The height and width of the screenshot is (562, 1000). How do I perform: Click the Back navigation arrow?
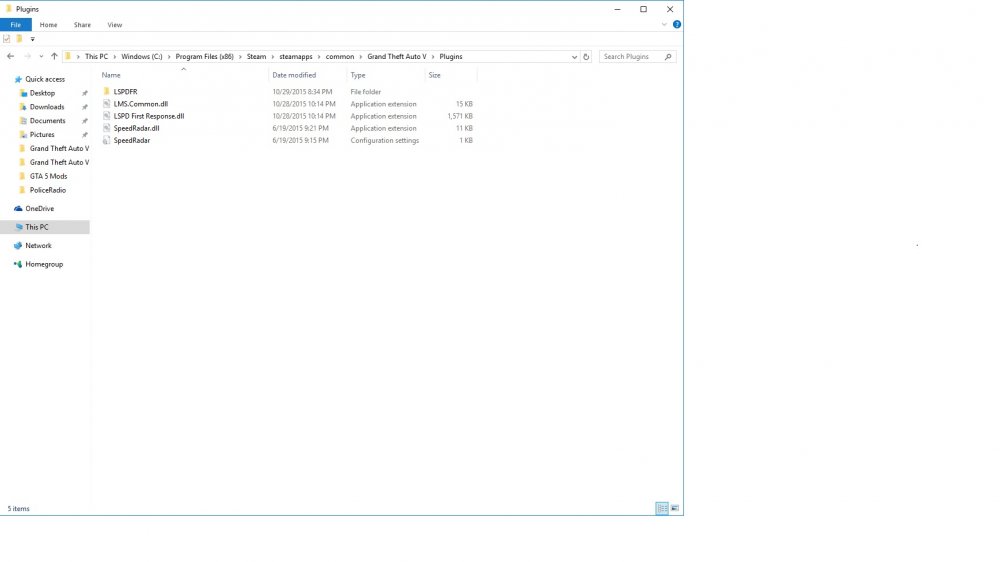point(10,56)
